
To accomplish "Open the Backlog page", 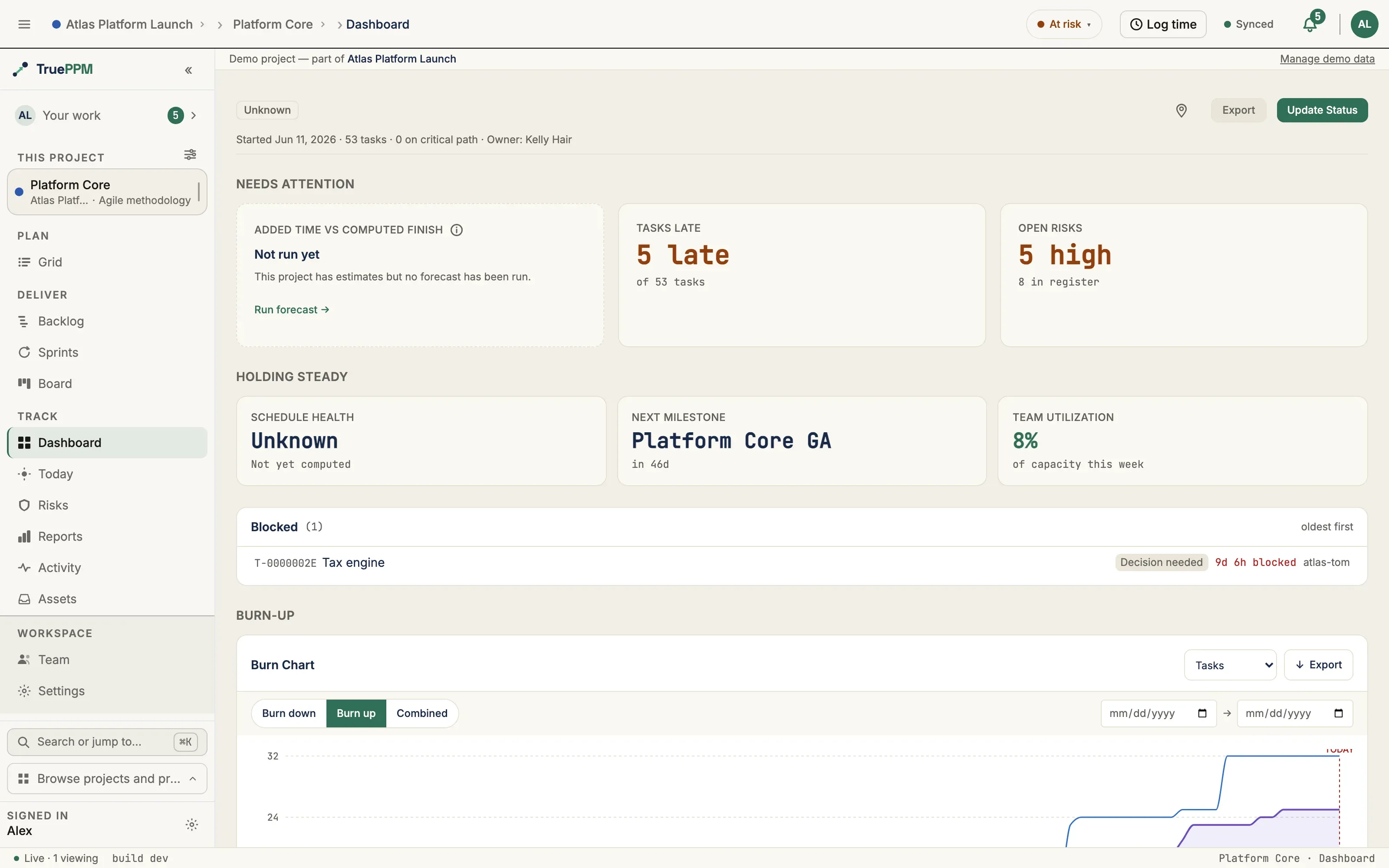I will [x=107, y=321].
